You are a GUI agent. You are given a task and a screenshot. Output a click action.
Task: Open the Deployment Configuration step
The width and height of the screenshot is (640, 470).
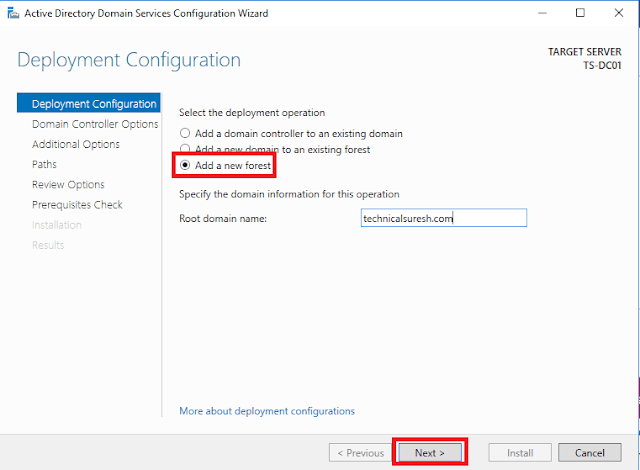[94, 104]
